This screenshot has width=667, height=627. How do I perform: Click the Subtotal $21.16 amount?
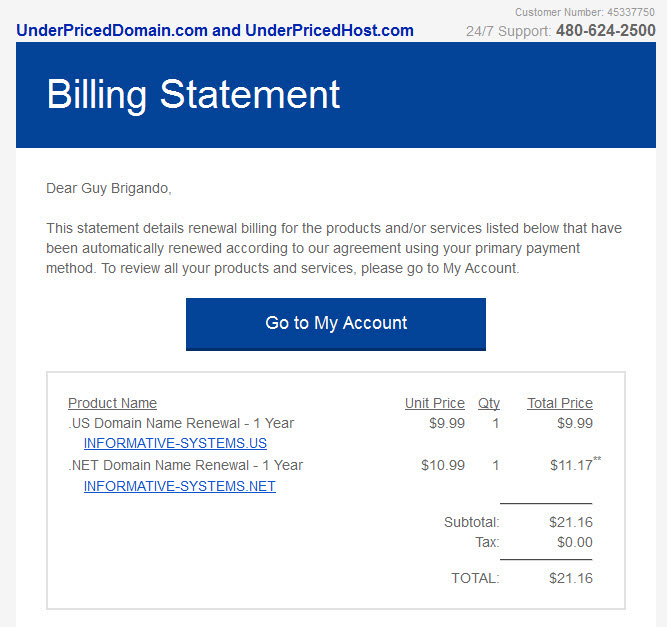pos(571,522)
